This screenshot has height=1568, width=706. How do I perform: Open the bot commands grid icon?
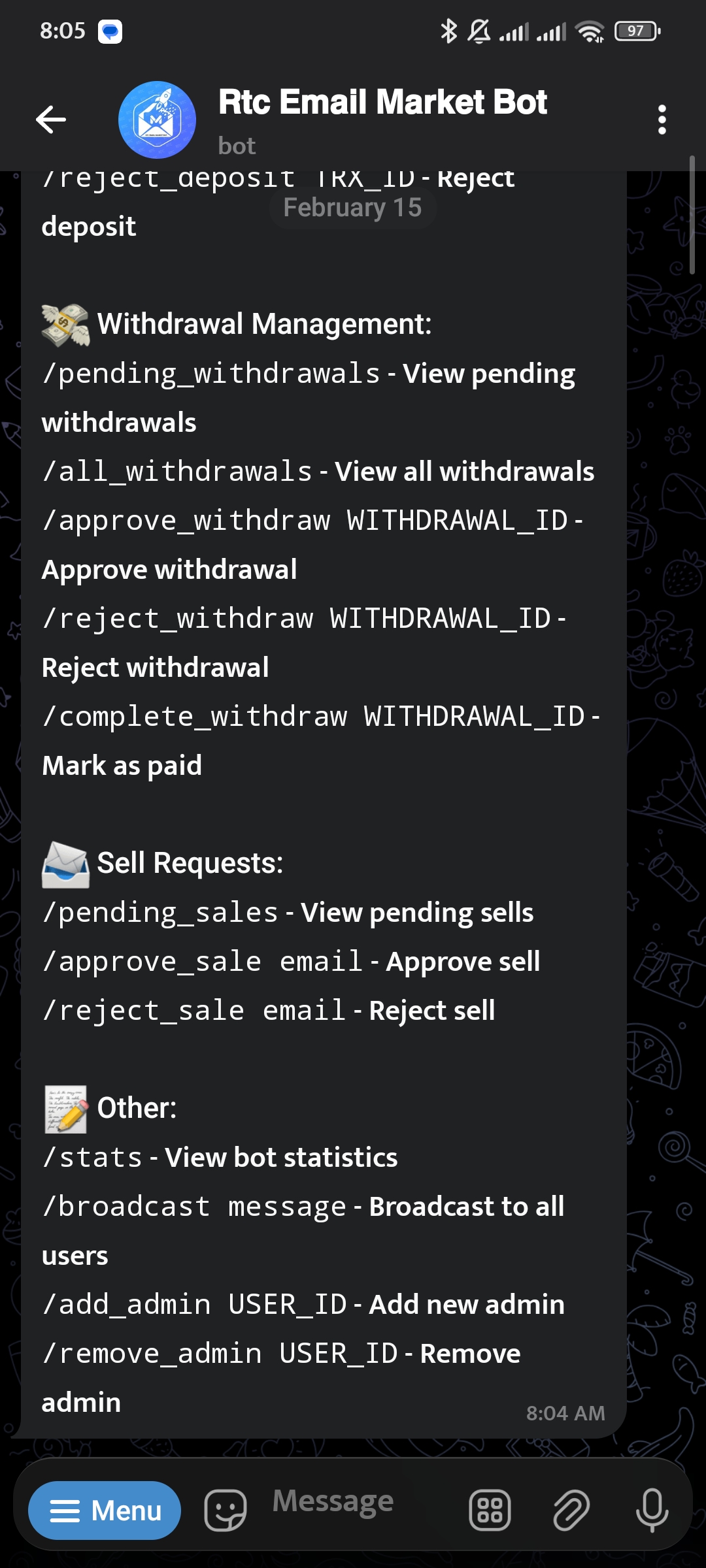point(490,1510)
